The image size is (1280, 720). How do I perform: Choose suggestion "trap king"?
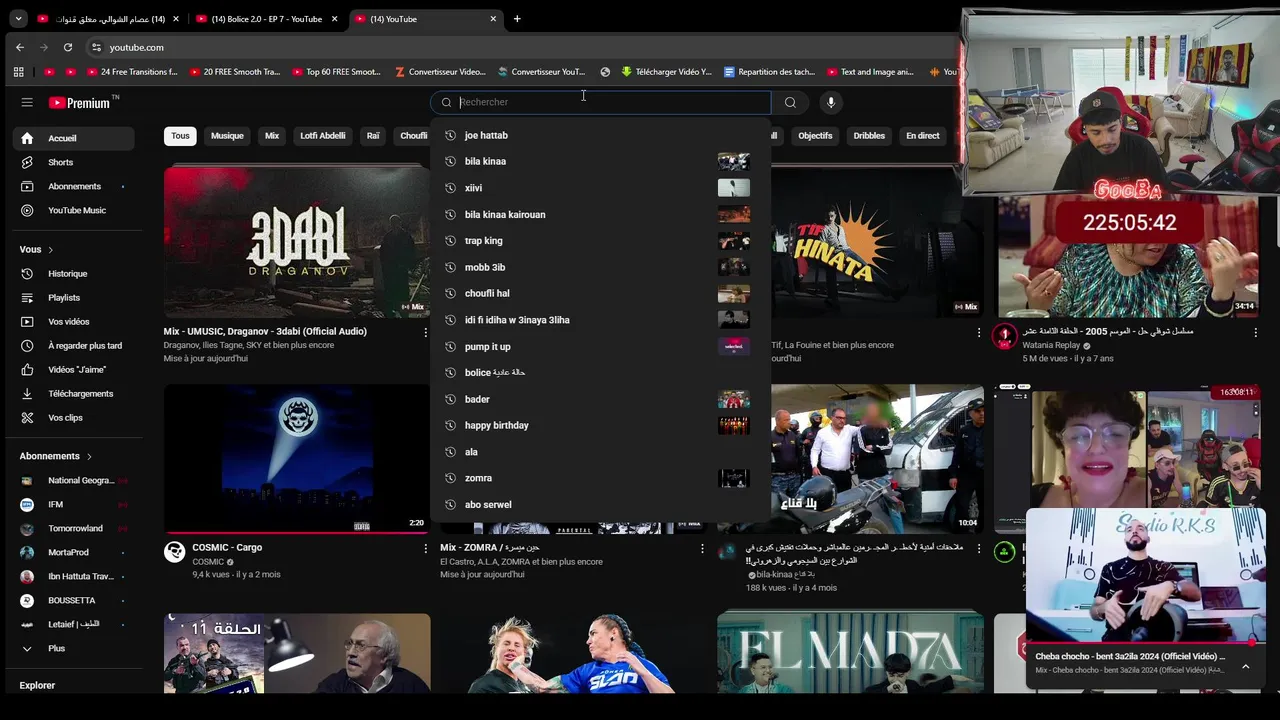click(x=600, y=241)
